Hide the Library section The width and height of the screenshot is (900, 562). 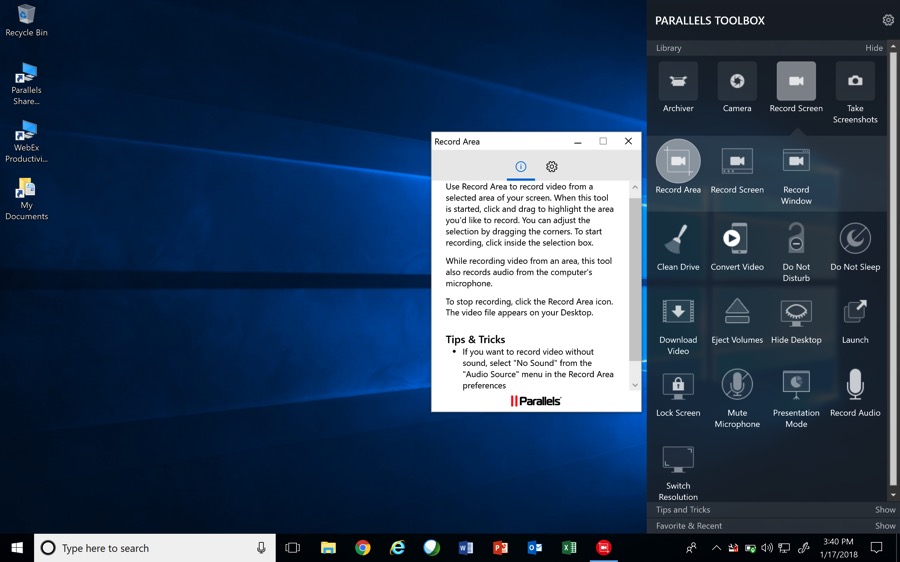coord(874,48)
